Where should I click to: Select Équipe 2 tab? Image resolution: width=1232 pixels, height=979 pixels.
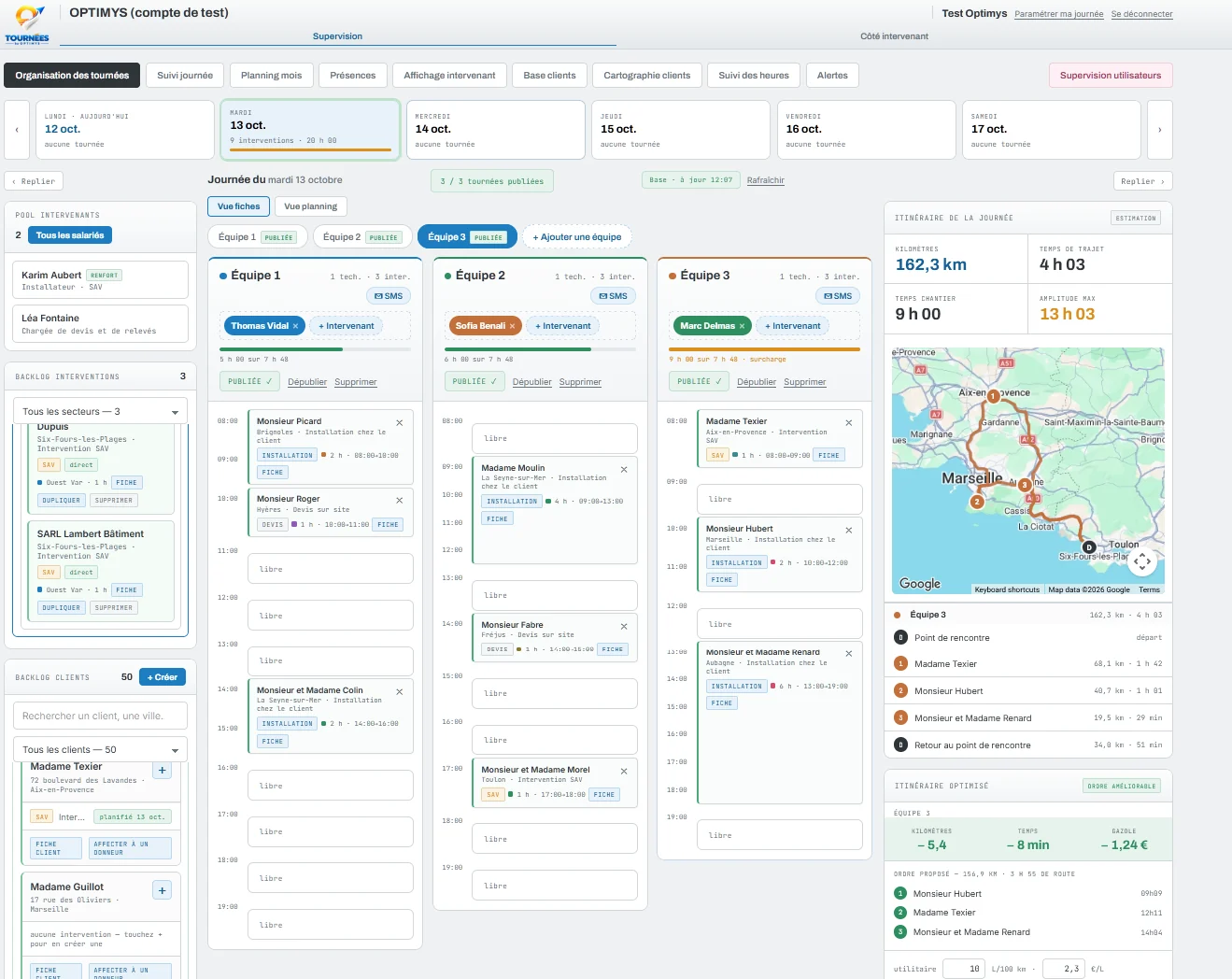[x=363, y=237]
